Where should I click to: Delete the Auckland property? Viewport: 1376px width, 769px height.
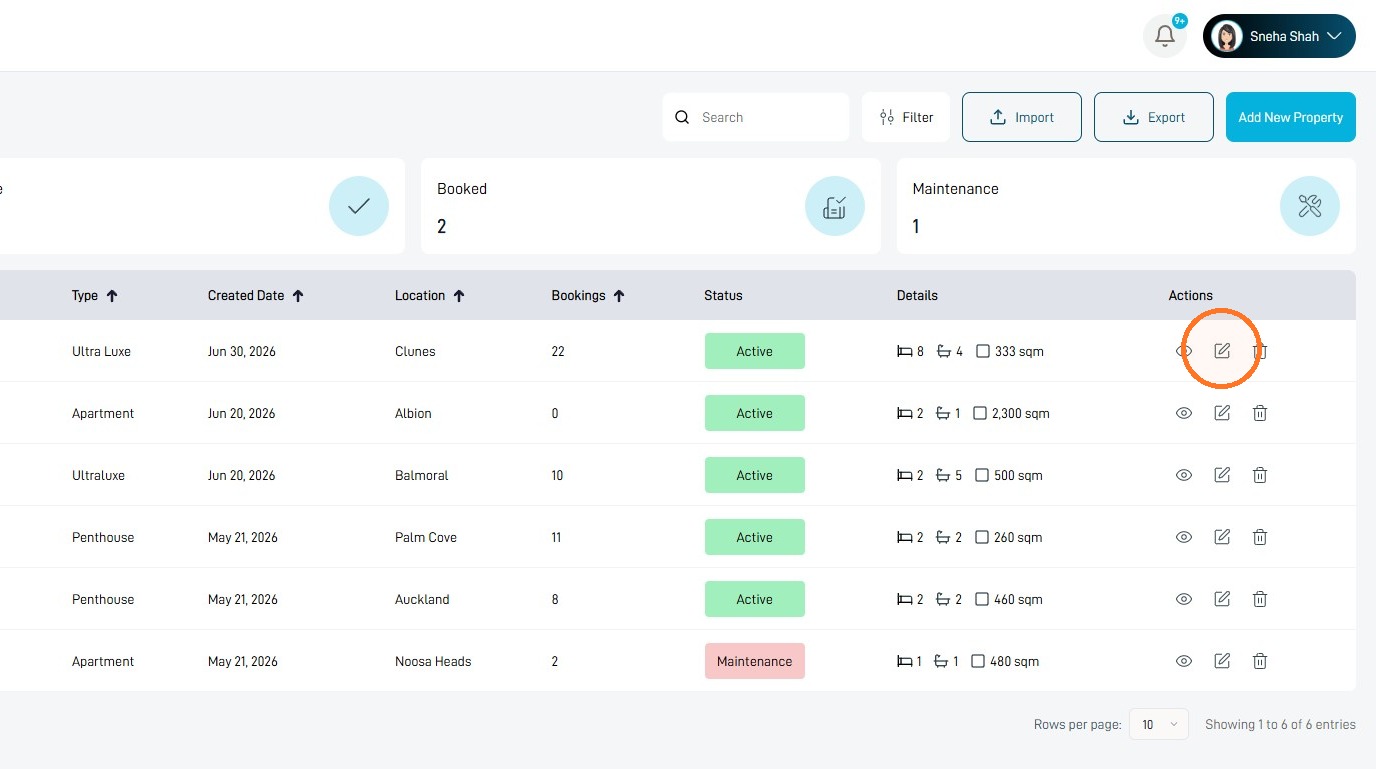coord(1260,599)
